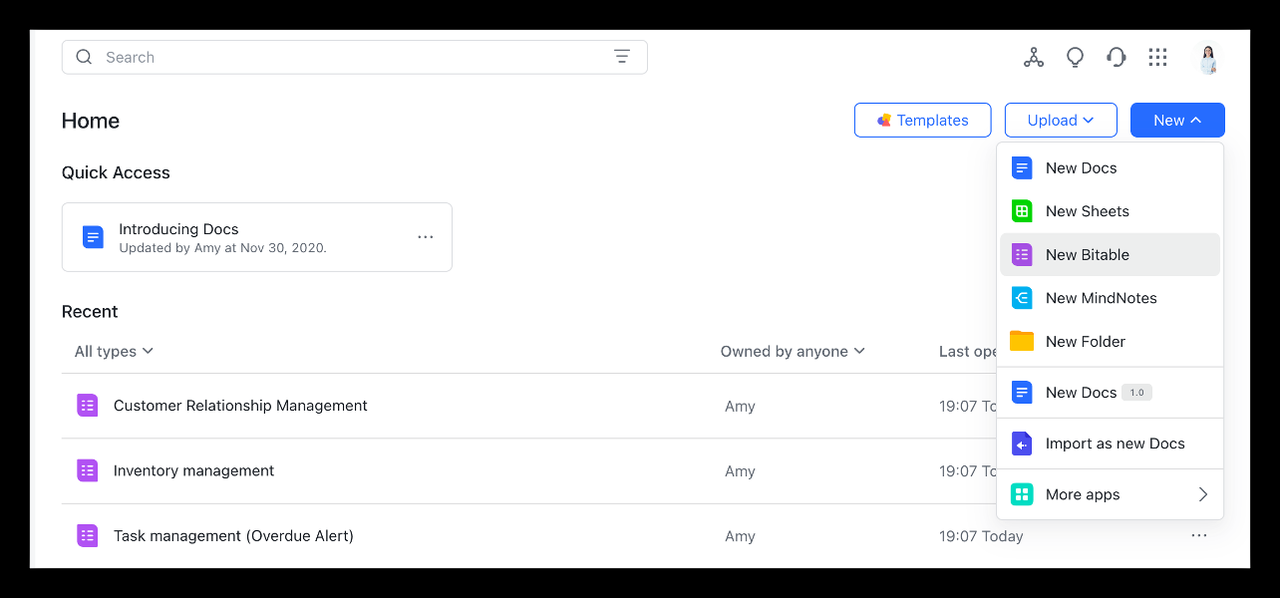Expand the More apps submenu

(x=1110, y=494)
